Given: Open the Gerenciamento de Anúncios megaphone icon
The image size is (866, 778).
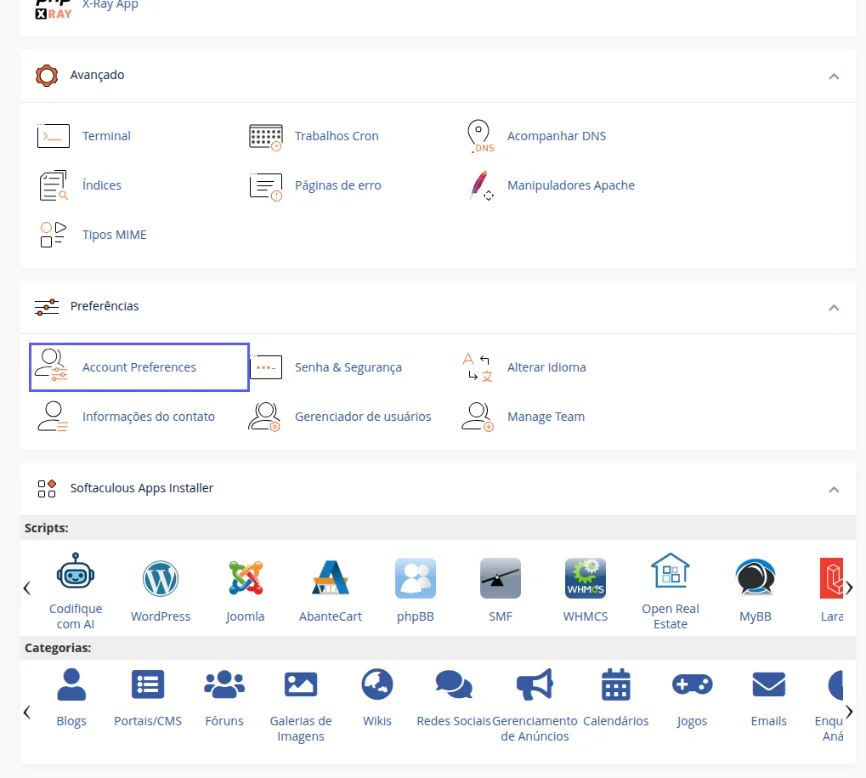Looking at the screenshot, I should (535, 685).
